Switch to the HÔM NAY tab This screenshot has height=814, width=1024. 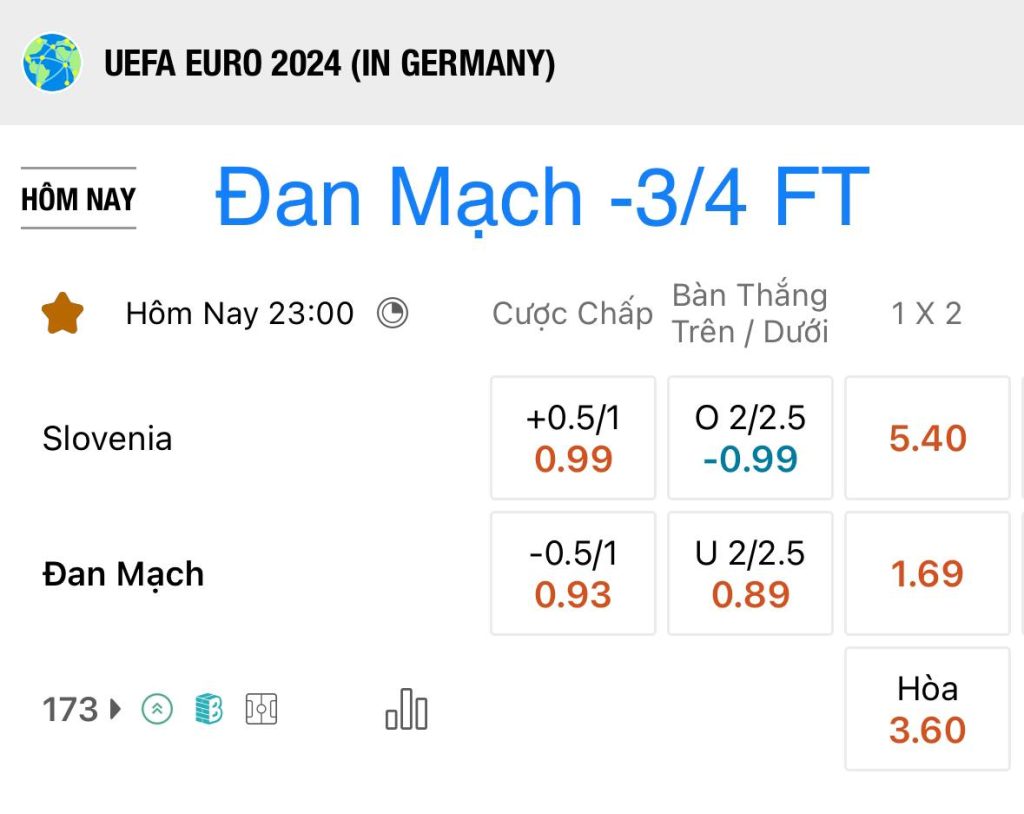(x=78, y=199)
